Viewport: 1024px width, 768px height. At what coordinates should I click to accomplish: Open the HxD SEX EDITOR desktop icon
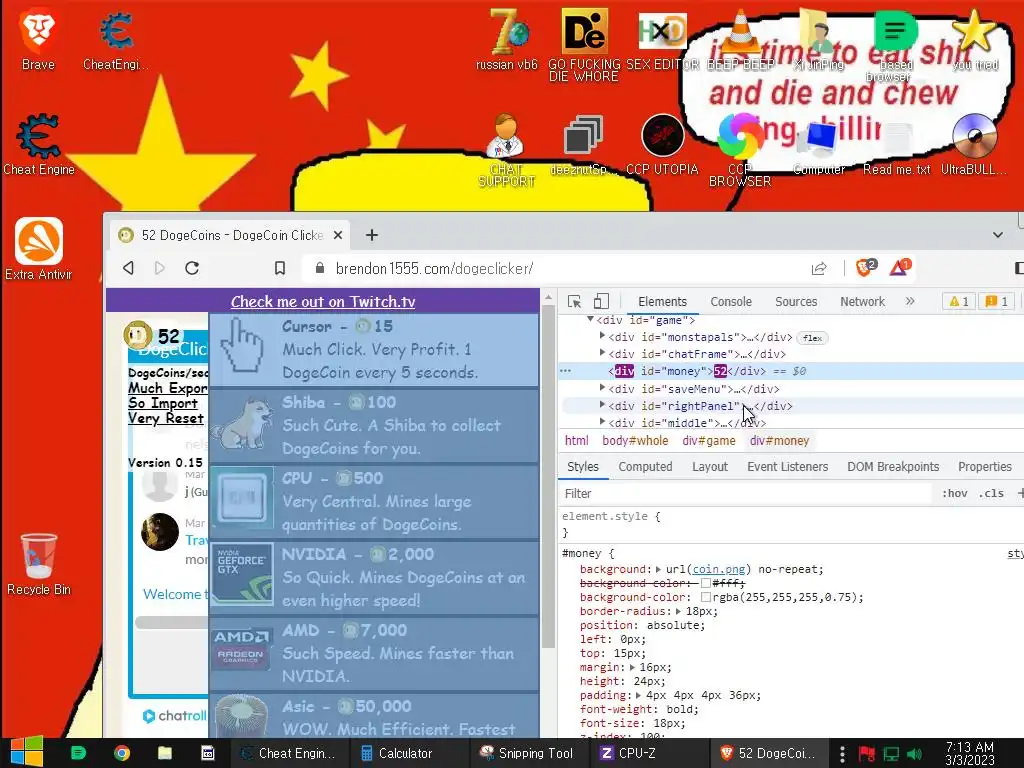click(662, 39)
